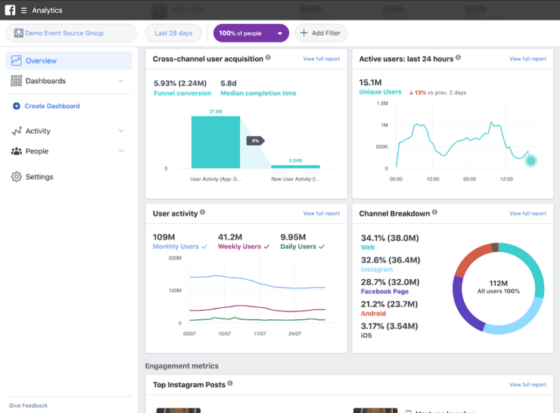Open the Last 28 days date range selector

tap(173, 33)
